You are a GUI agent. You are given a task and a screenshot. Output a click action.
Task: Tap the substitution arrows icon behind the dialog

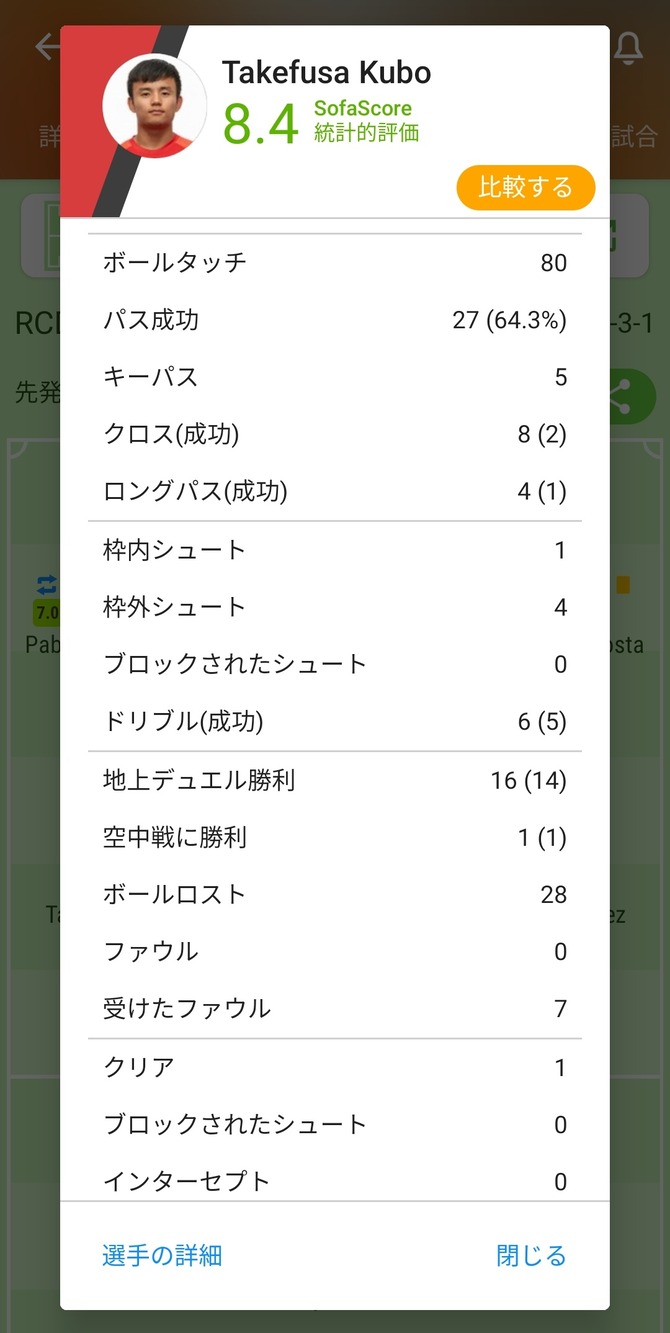(47, 585)
